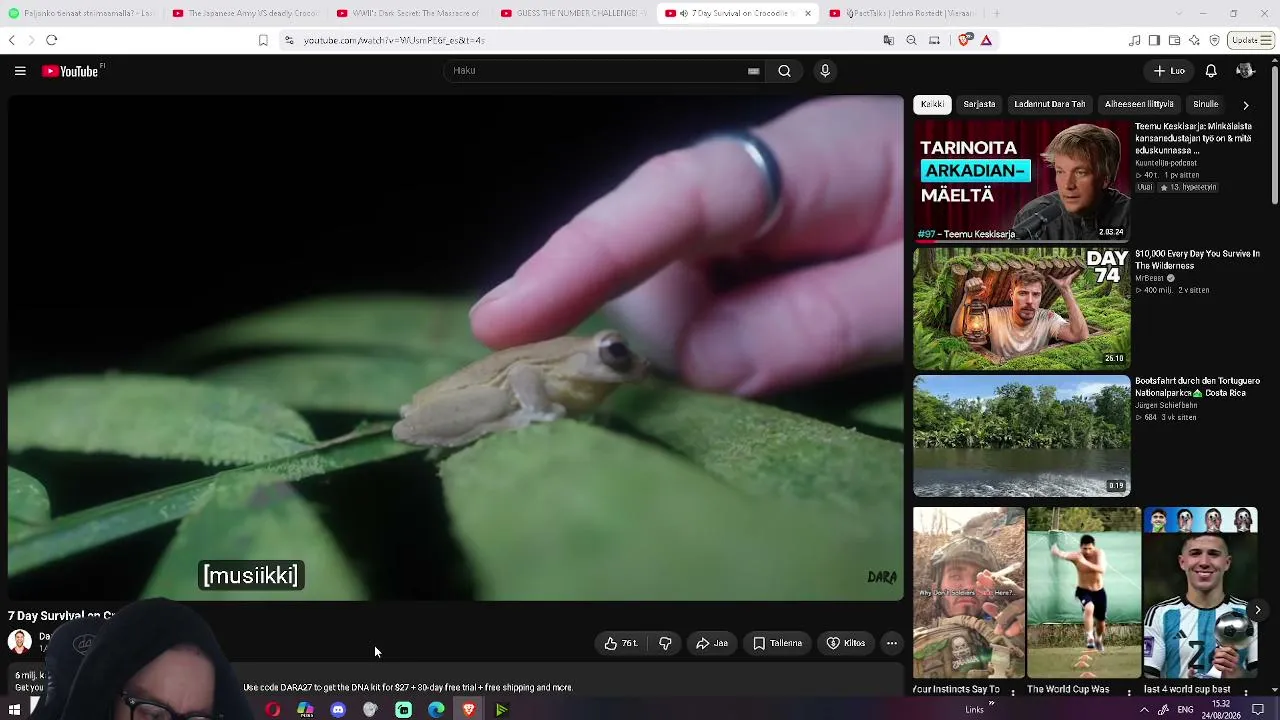Close the 7 Day Survival tab
The image size is (1280, 720).
(x=808, y=13)
